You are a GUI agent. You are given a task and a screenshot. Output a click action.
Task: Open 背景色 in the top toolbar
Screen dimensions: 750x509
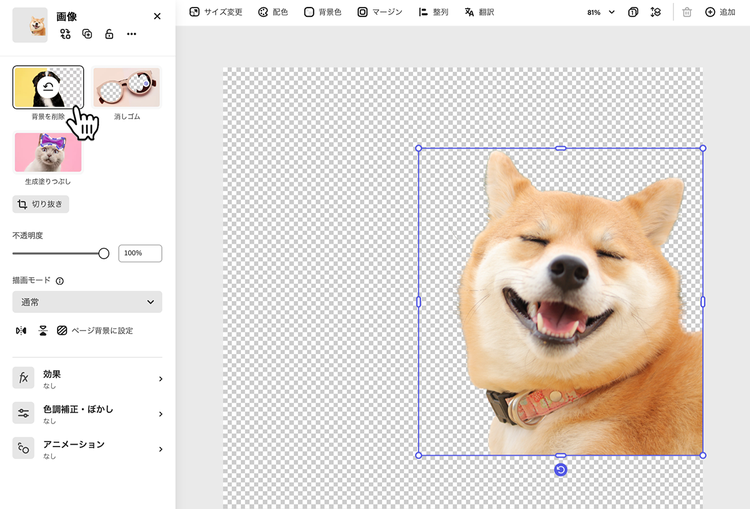click(x=323, y=12)
